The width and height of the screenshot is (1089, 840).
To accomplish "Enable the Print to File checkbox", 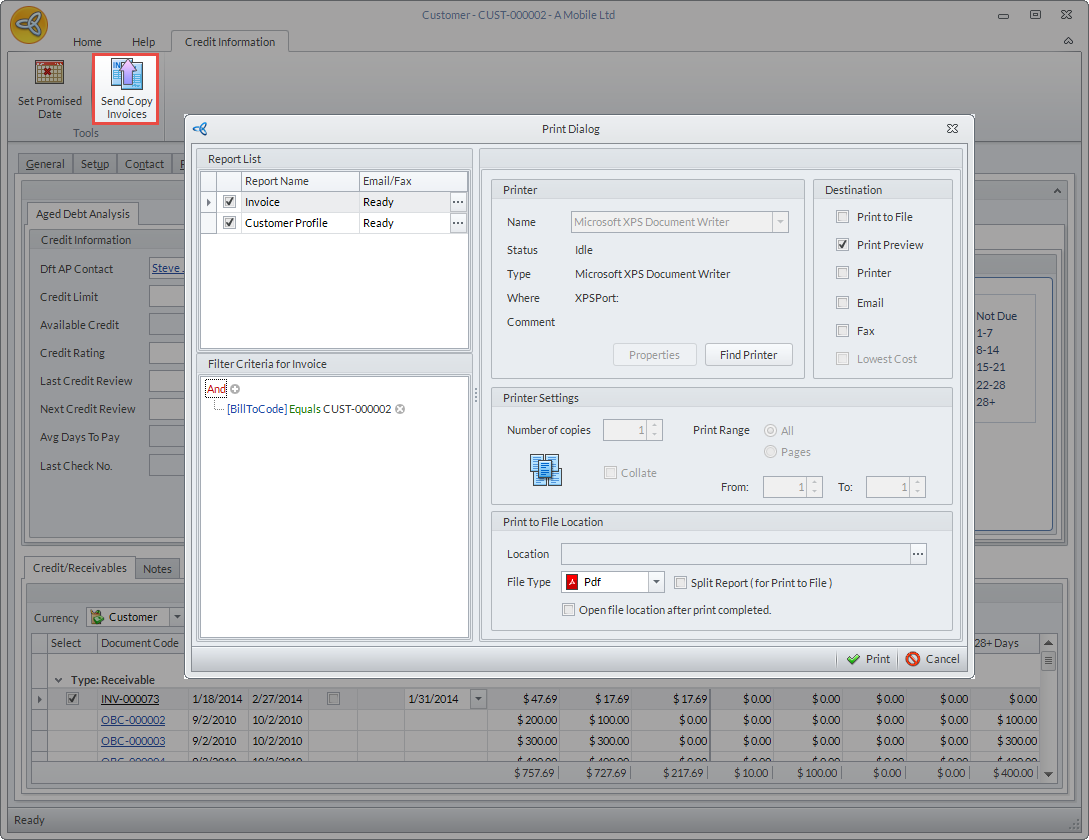I will 843,217.
